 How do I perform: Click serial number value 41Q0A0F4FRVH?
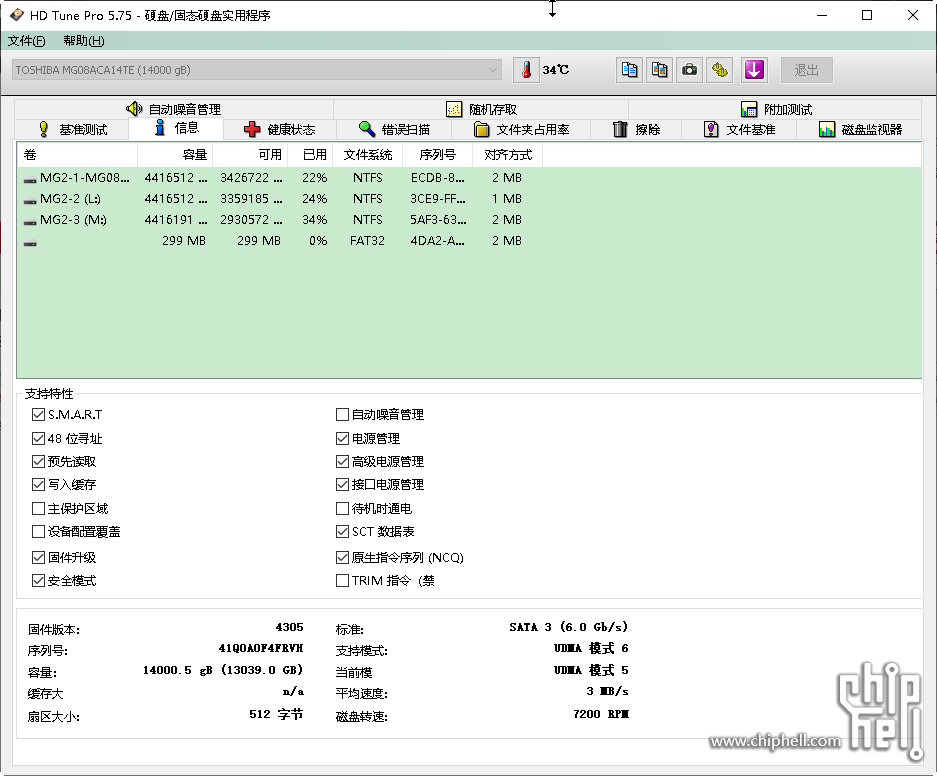coord(261,648)
